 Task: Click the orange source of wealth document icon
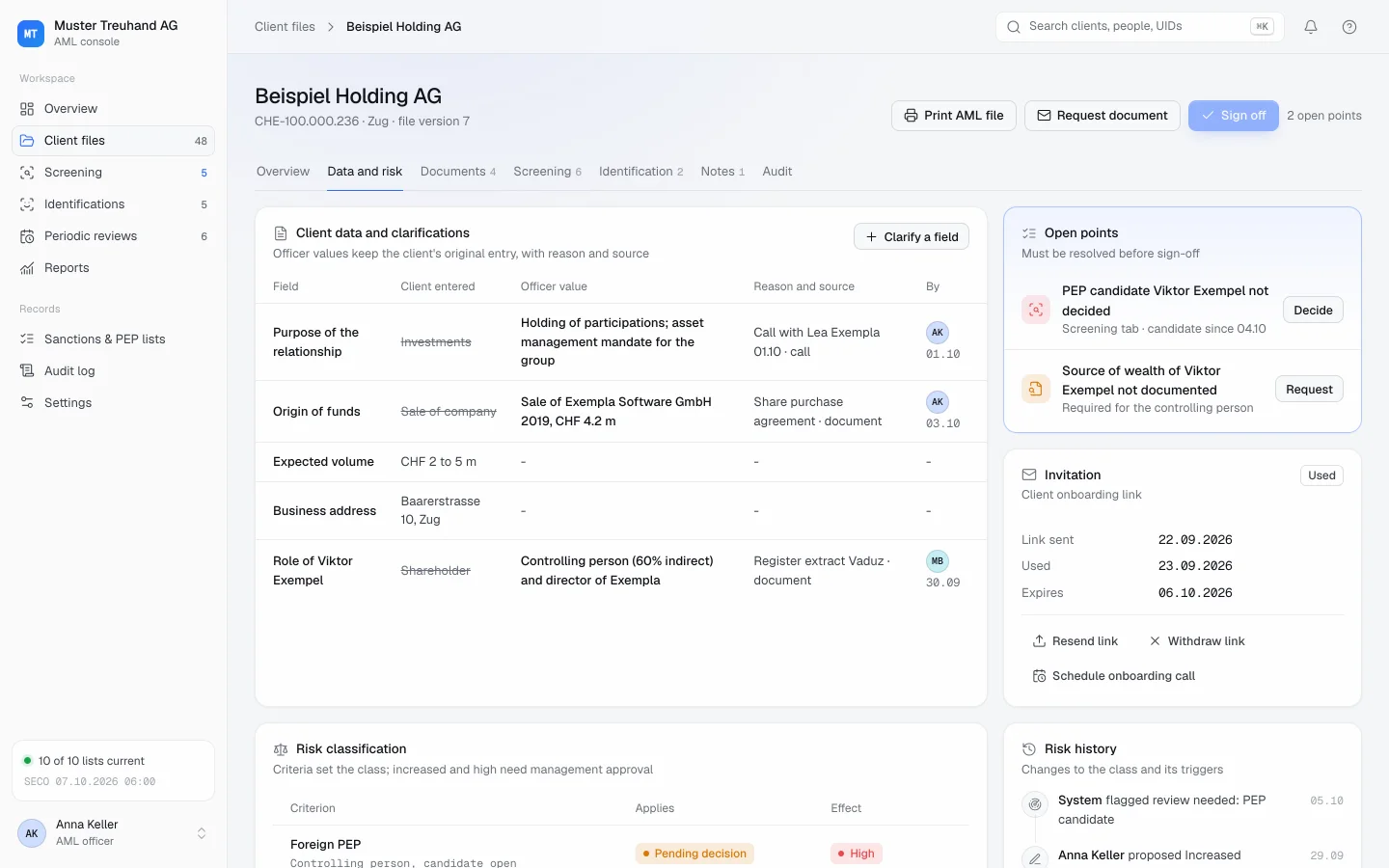(x=1036, y=389)
